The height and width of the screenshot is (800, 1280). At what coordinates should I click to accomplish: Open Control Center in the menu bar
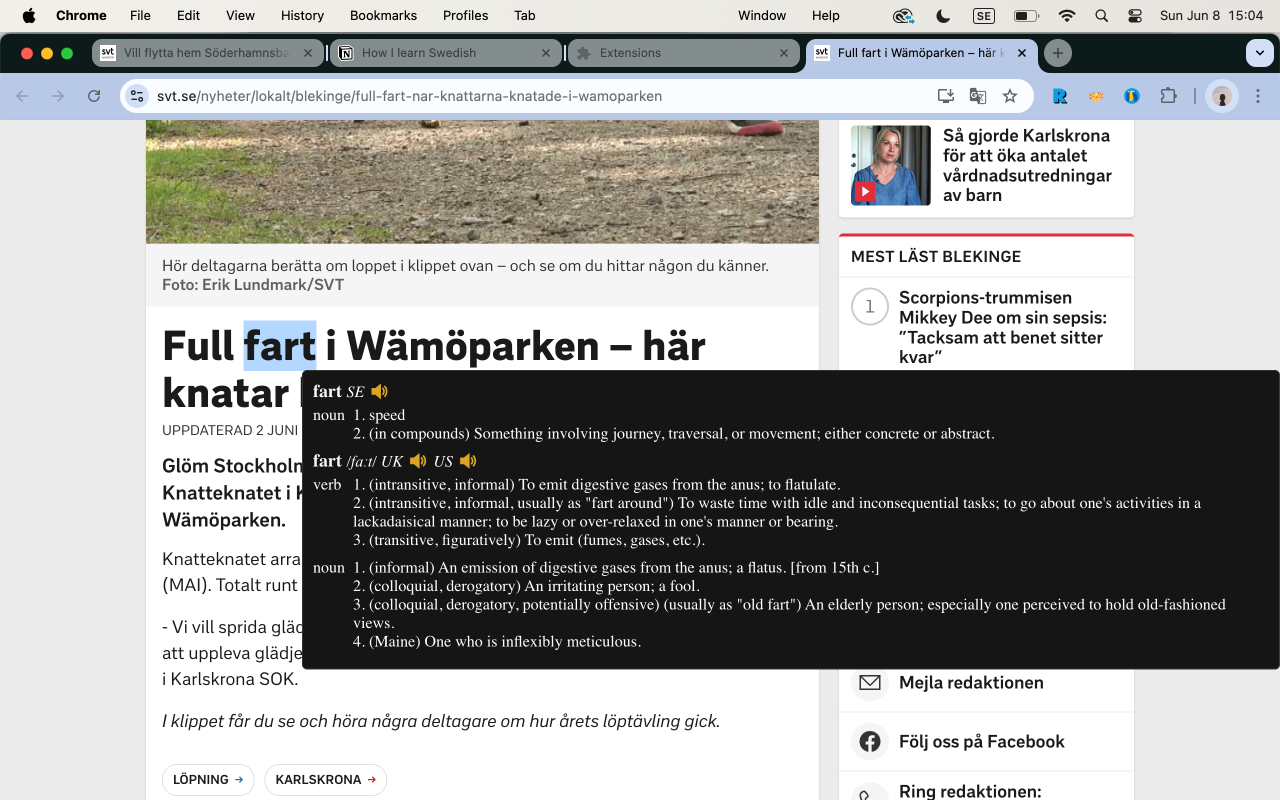[x=1134, y=15]
